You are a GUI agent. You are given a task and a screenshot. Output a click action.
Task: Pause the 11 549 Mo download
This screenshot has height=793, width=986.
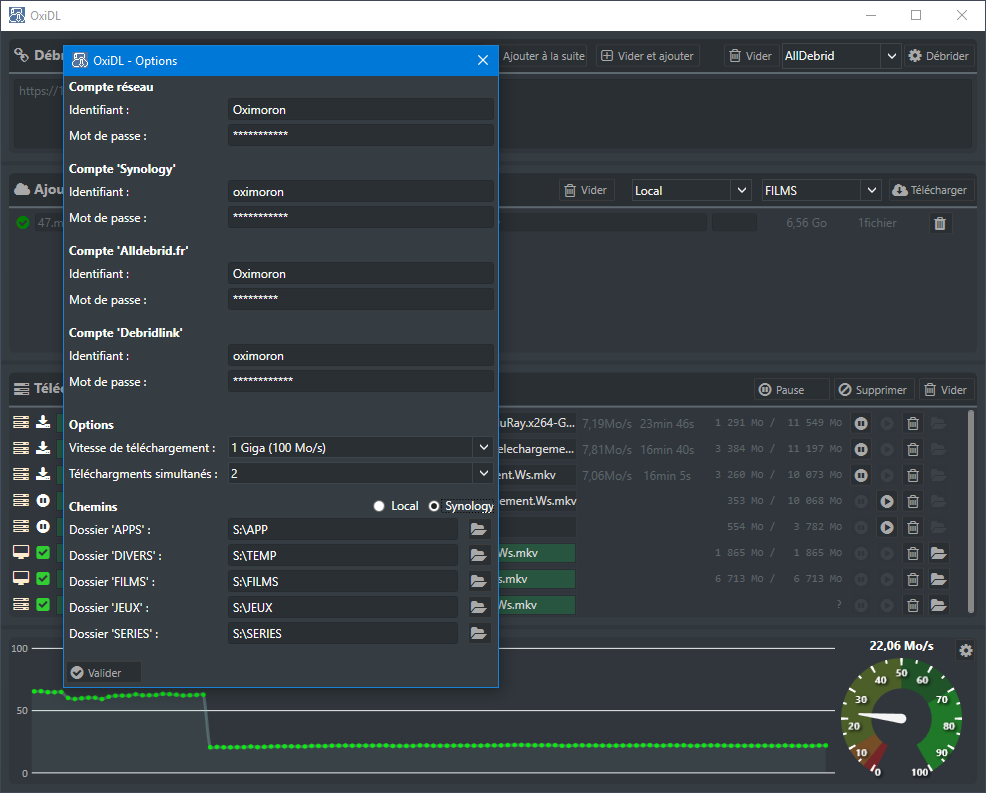(x=861, y=423)
